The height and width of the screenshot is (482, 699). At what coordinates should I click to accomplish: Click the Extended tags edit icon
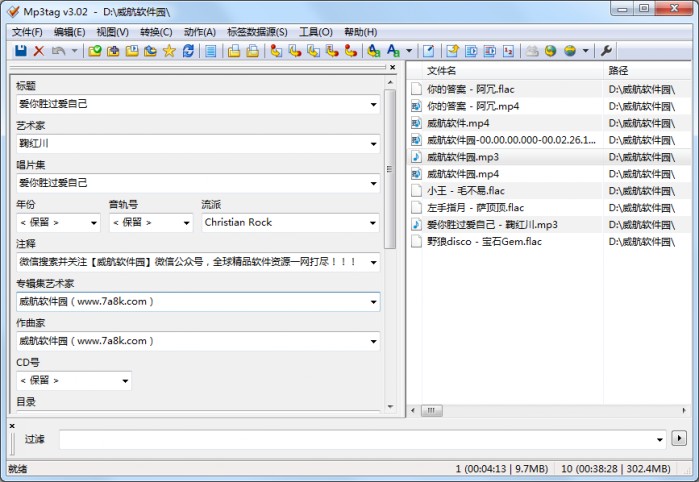click(x=428, y=51)
